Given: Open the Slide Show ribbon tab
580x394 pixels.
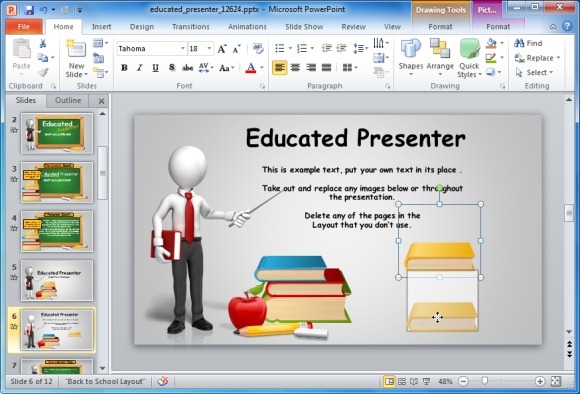Looking at the screenshot, I should coord(304,27).
